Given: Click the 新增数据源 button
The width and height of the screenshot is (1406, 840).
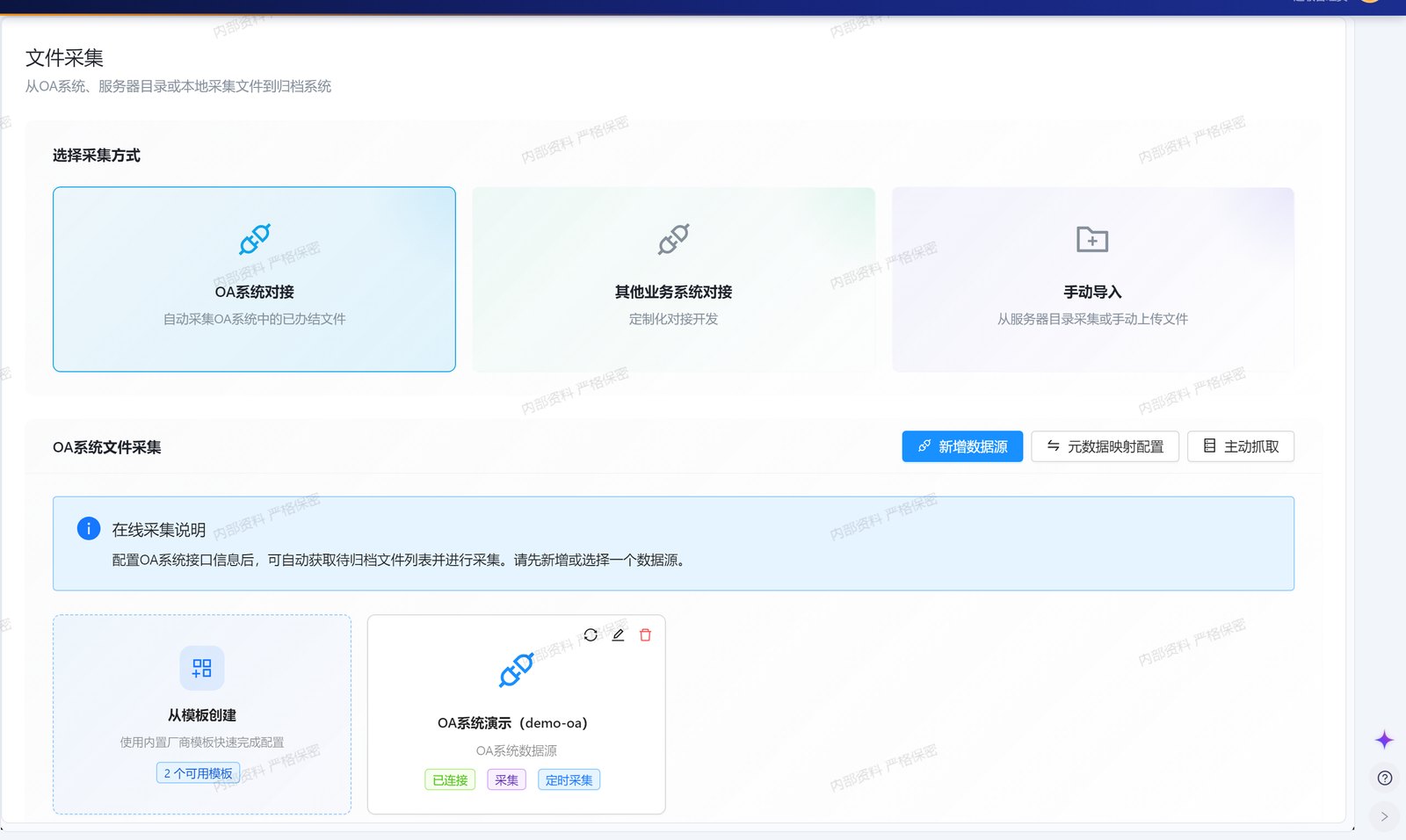Looking at the screenshot, I should coord(962,446).
